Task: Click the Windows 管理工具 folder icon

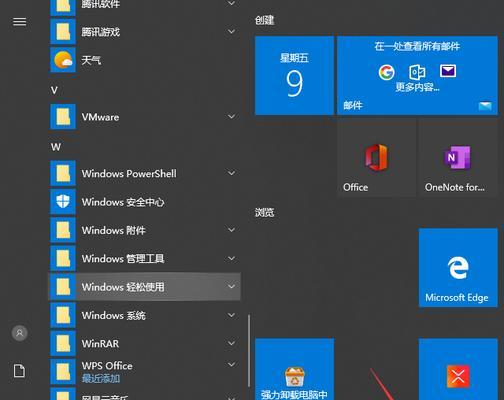Action: click(x=63, y=258)
